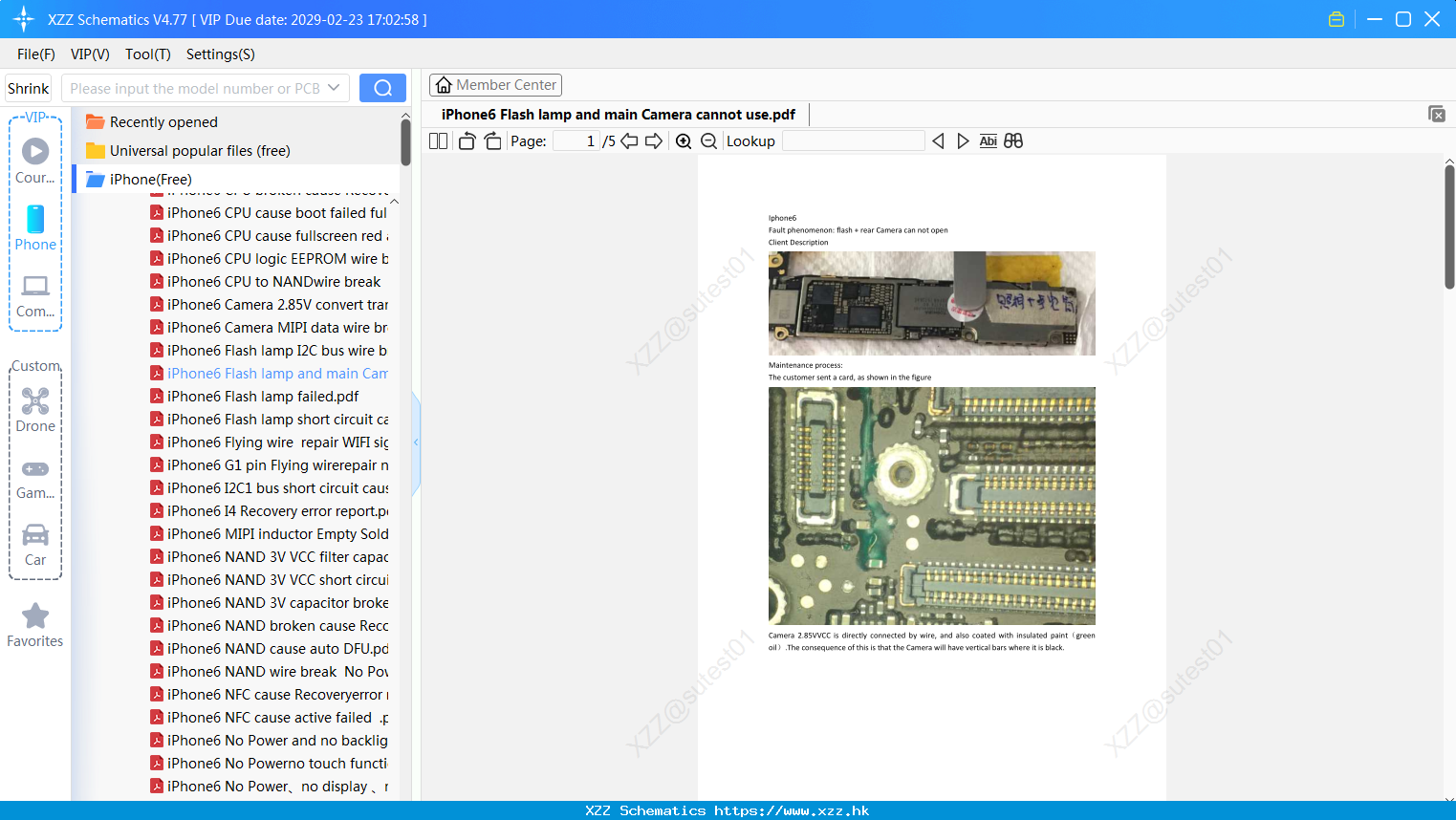Open the Member Center home button
Image resolution: width=1456 pixels, height=820 pixels.
click(x=495, y=85)
